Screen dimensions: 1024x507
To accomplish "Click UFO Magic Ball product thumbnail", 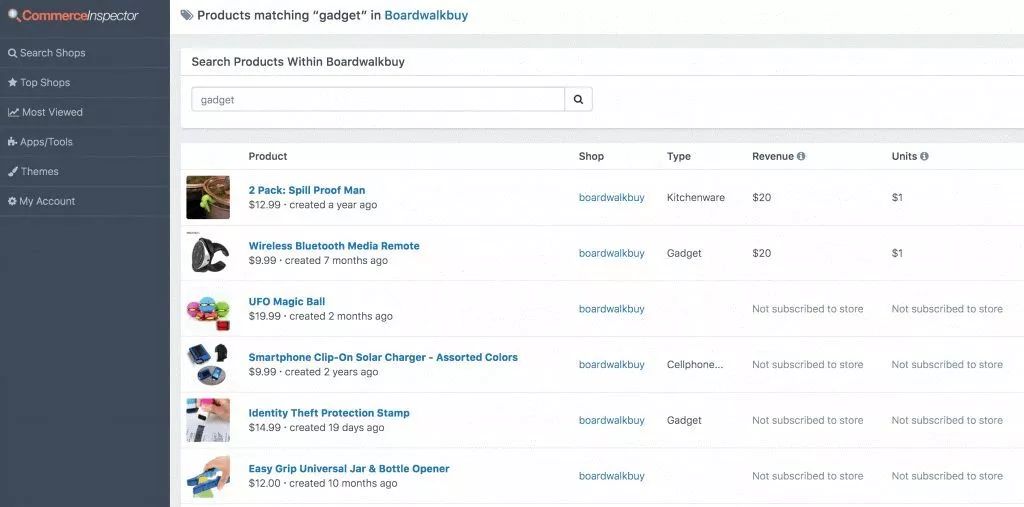I will coord(208,309).
